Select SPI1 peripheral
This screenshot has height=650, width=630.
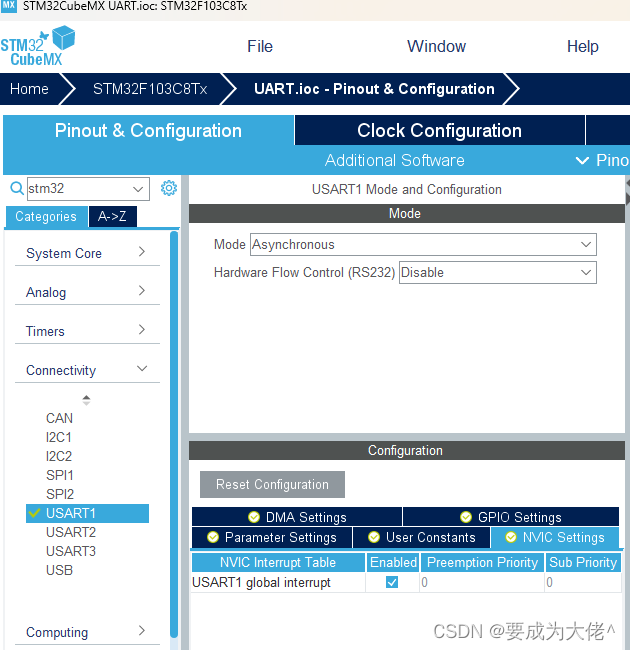(x=60, y=475)
